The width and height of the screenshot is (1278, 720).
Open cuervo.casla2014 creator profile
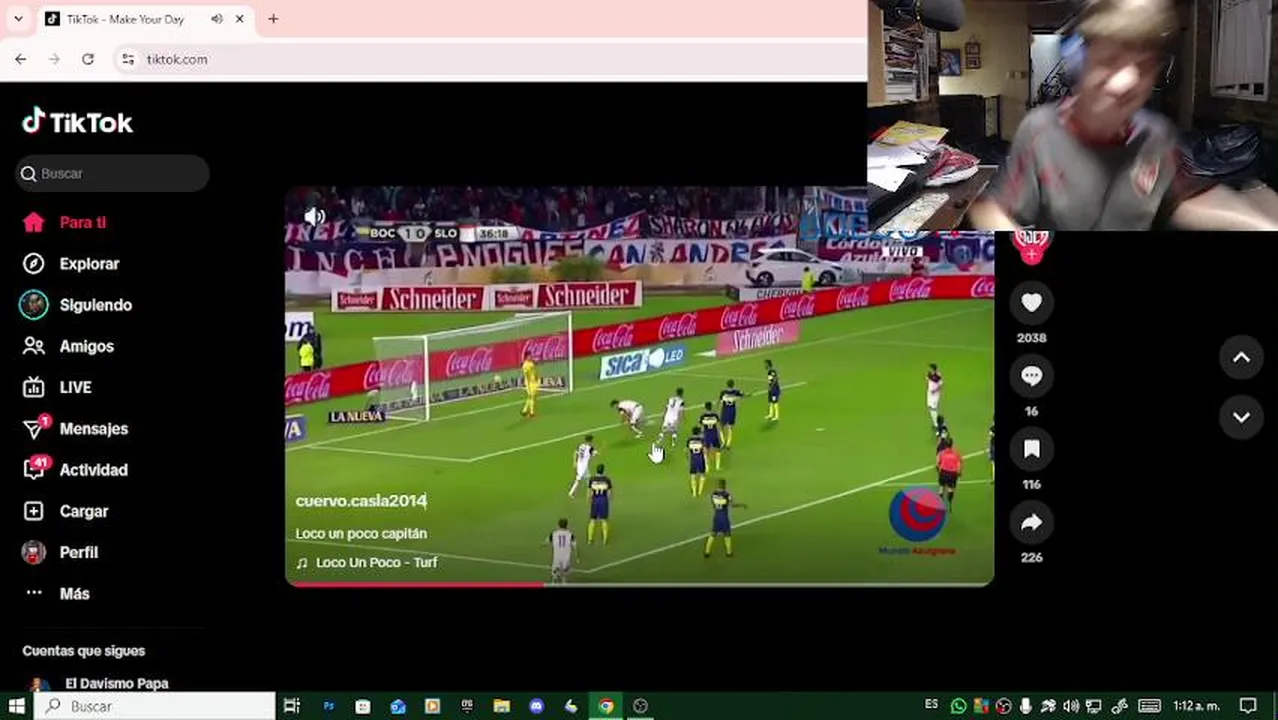click(x=361, y=501)
